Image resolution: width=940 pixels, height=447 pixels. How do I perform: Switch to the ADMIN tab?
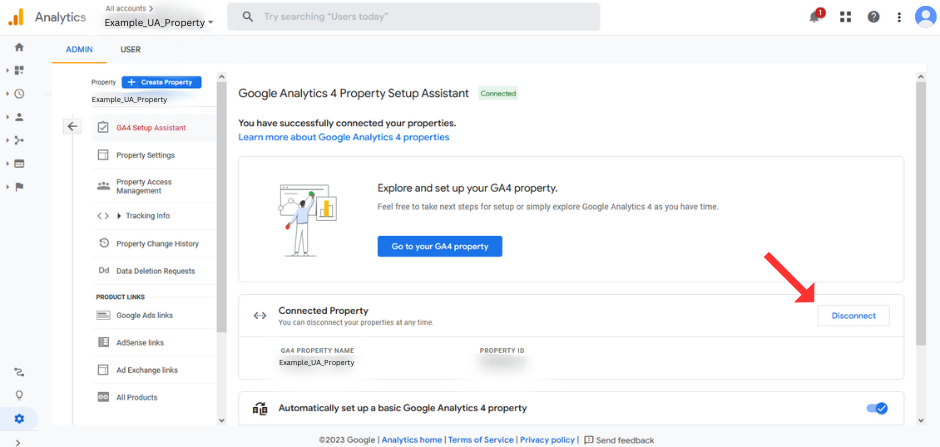[79, 50]
